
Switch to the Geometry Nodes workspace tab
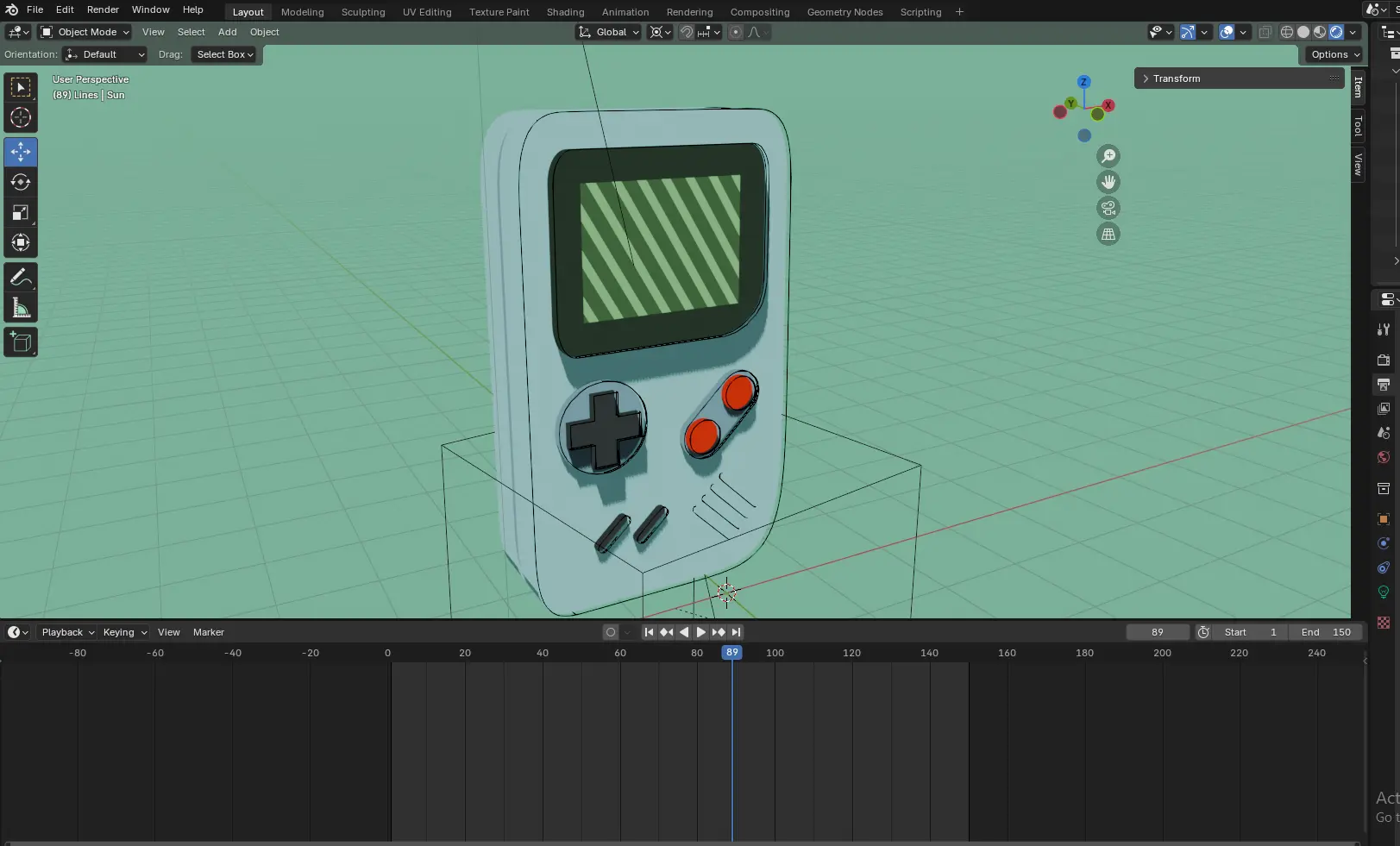844,12
